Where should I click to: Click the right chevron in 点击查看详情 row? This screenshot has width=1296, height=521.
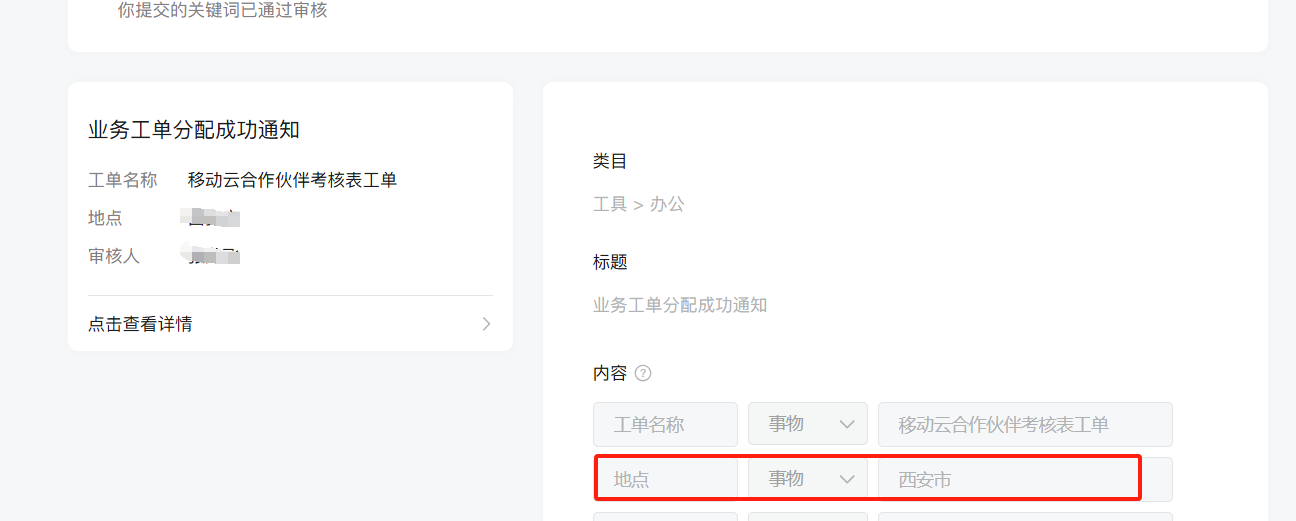486,324
